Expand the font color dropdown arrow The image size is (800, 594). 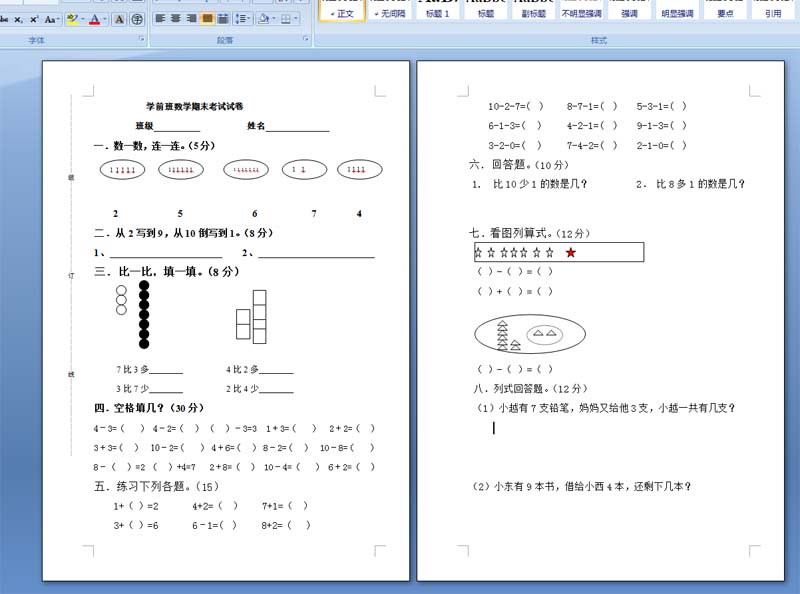[x=105, y=19]
